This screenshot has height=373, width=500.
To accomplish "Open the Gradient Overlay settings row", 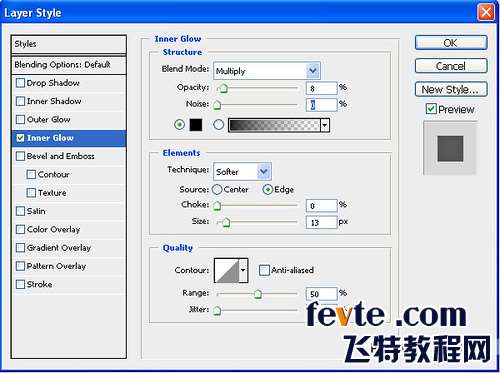I will (69, 248).
